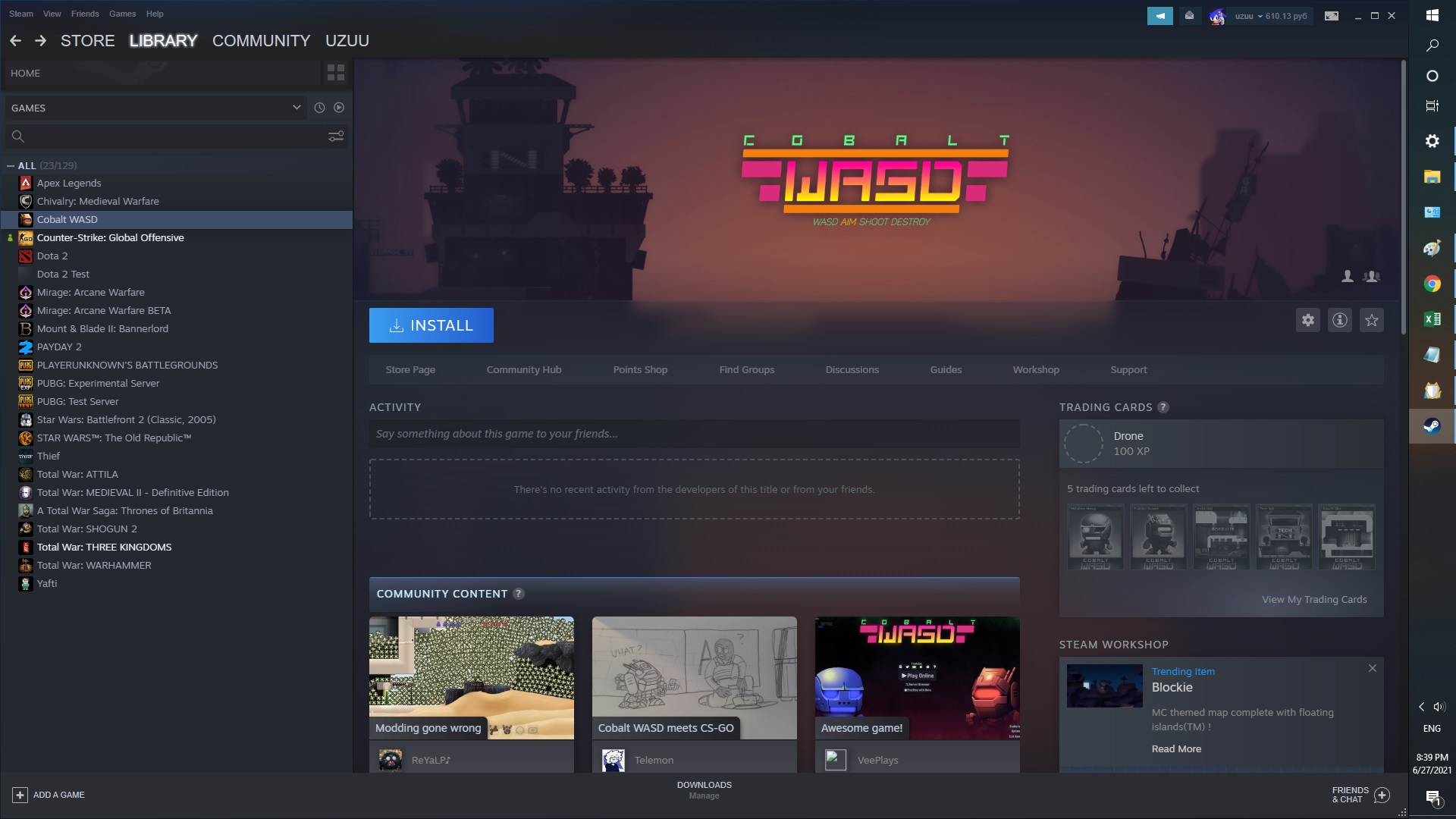Open Steam inbox envelope icon
This screenshot has width=1456, height=819.
click(x=1189, y=16)
